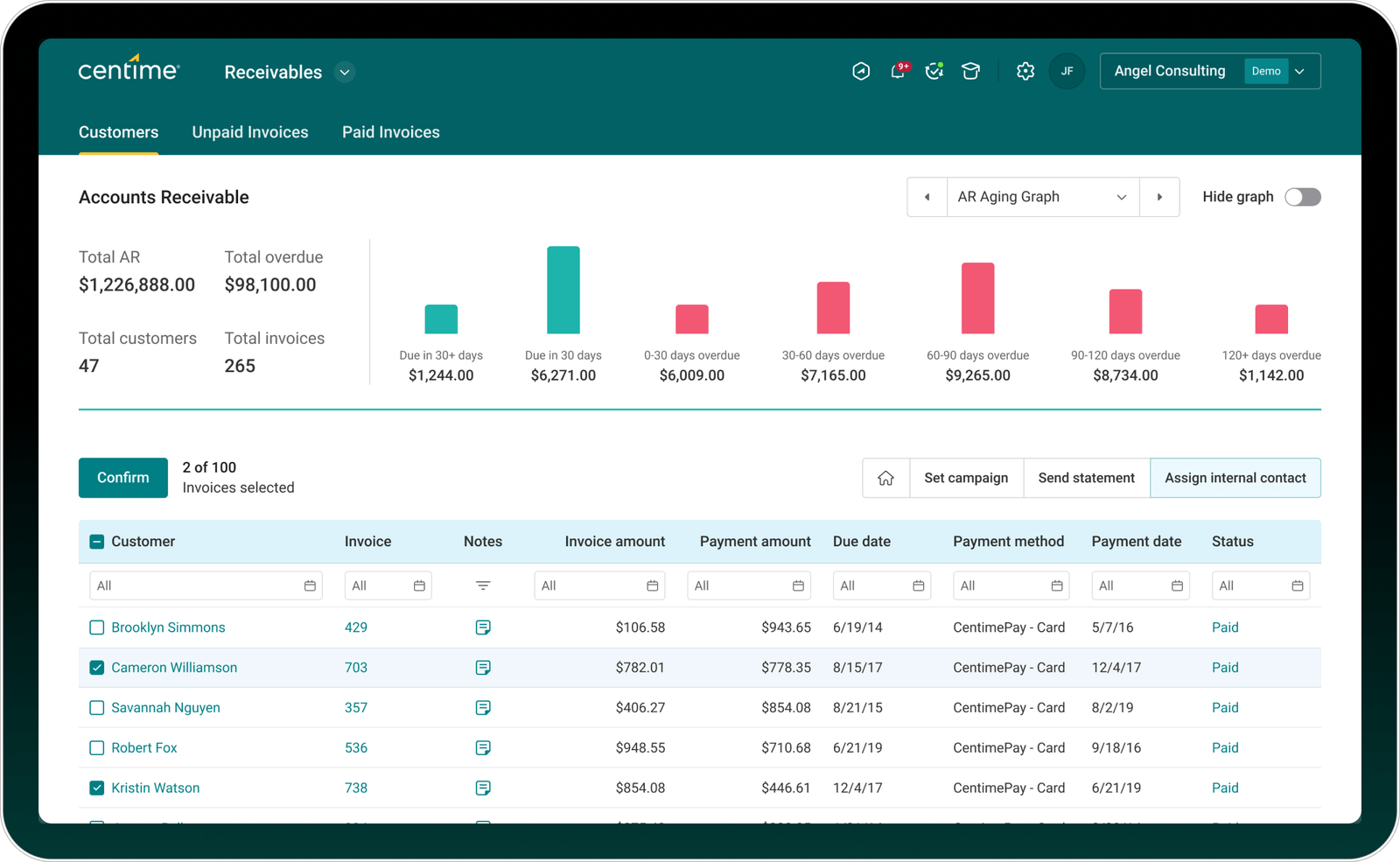Click the home icon beside Set campaign
This screenshot has height=862, width=1400.
[x=885, y=478]
